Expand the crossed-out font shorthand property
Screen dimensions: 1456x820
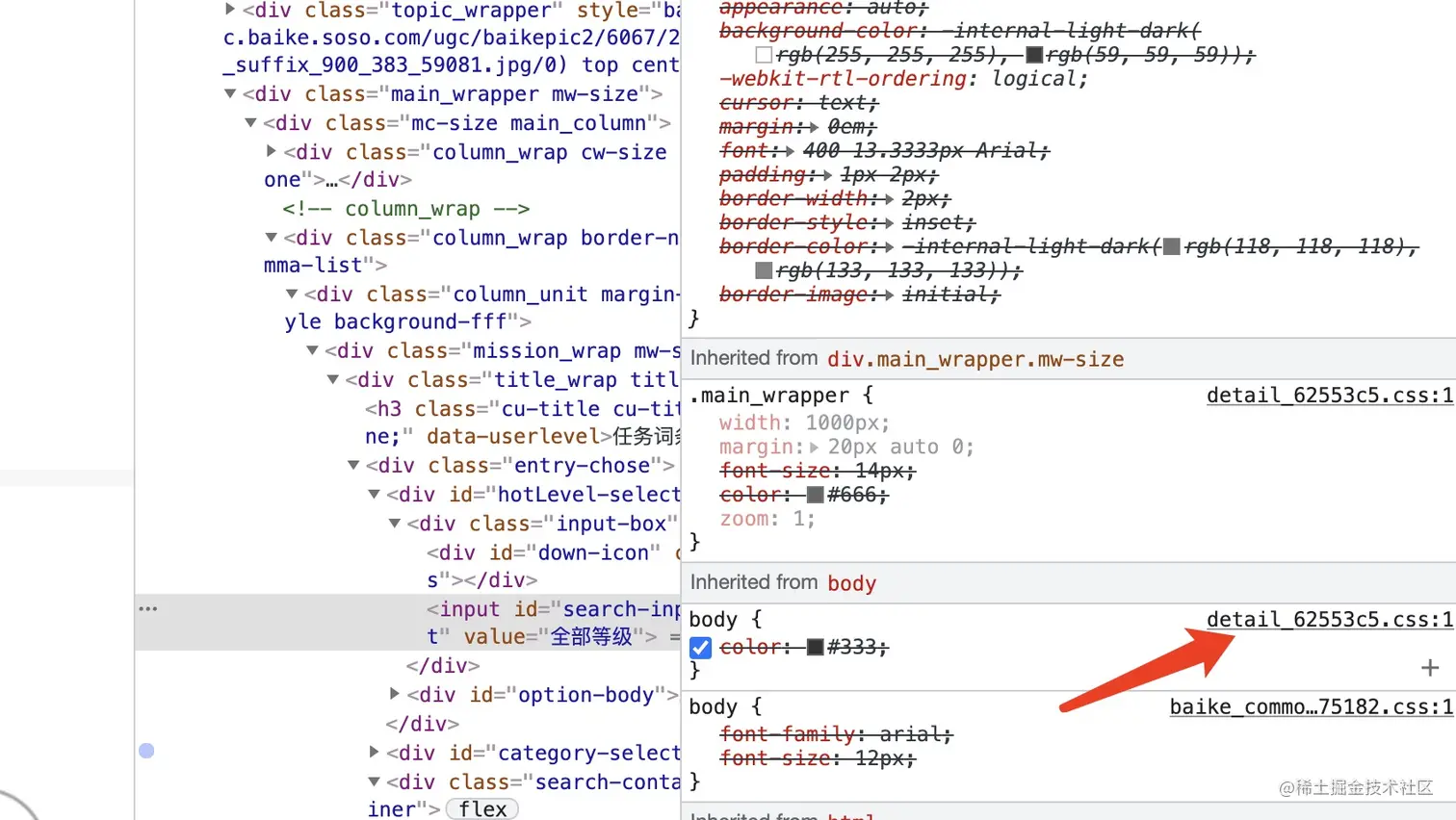(790, 150)
